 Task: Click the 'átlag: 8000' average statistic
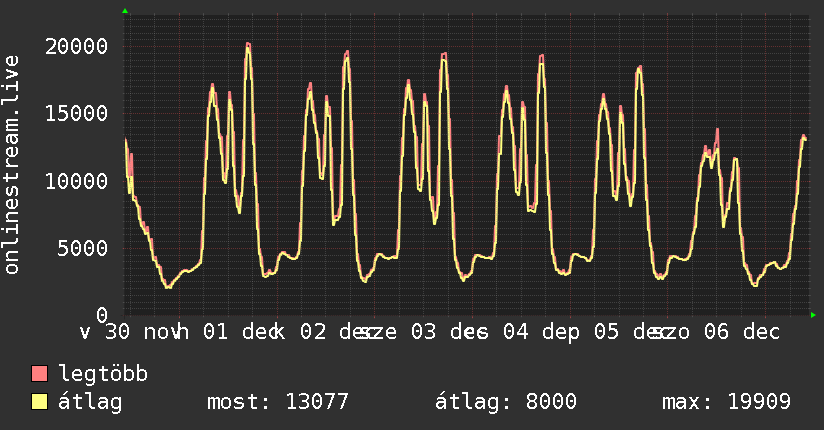click(x=505, y=402)
